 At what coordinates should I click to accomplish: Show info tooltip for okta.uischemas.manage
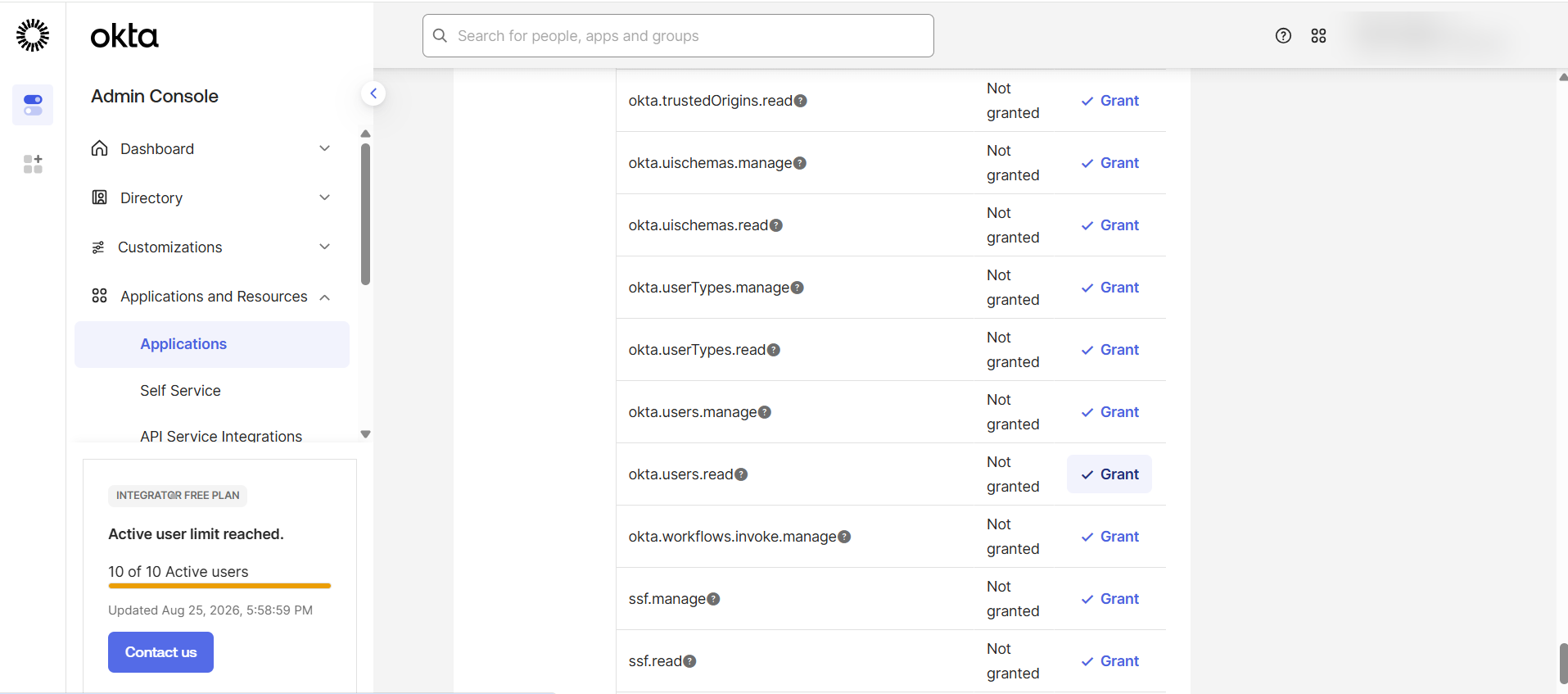pyautogui.click(x=800, y=163)
